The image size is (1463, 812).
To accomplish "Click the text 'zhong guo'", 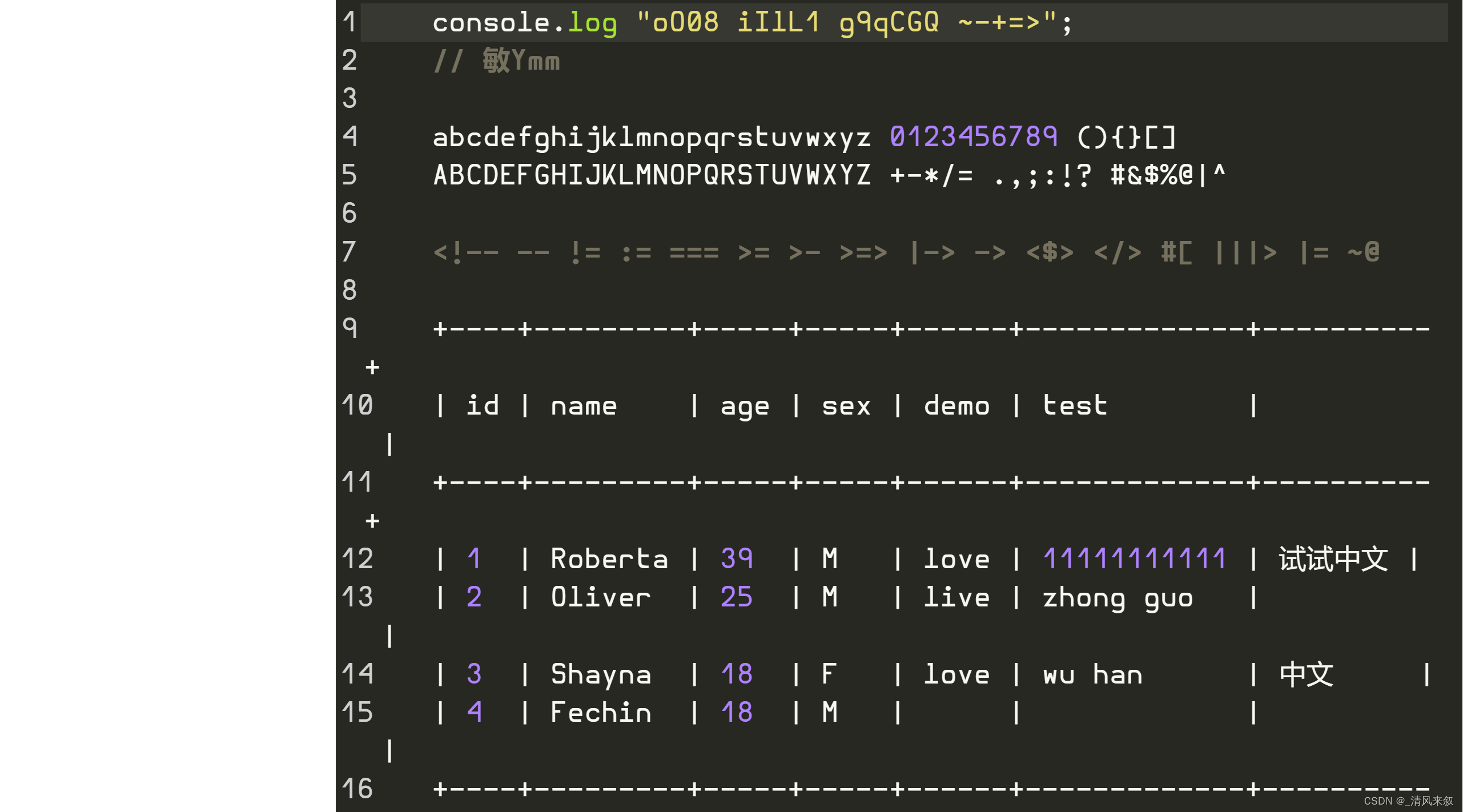I will [1118, 599].
